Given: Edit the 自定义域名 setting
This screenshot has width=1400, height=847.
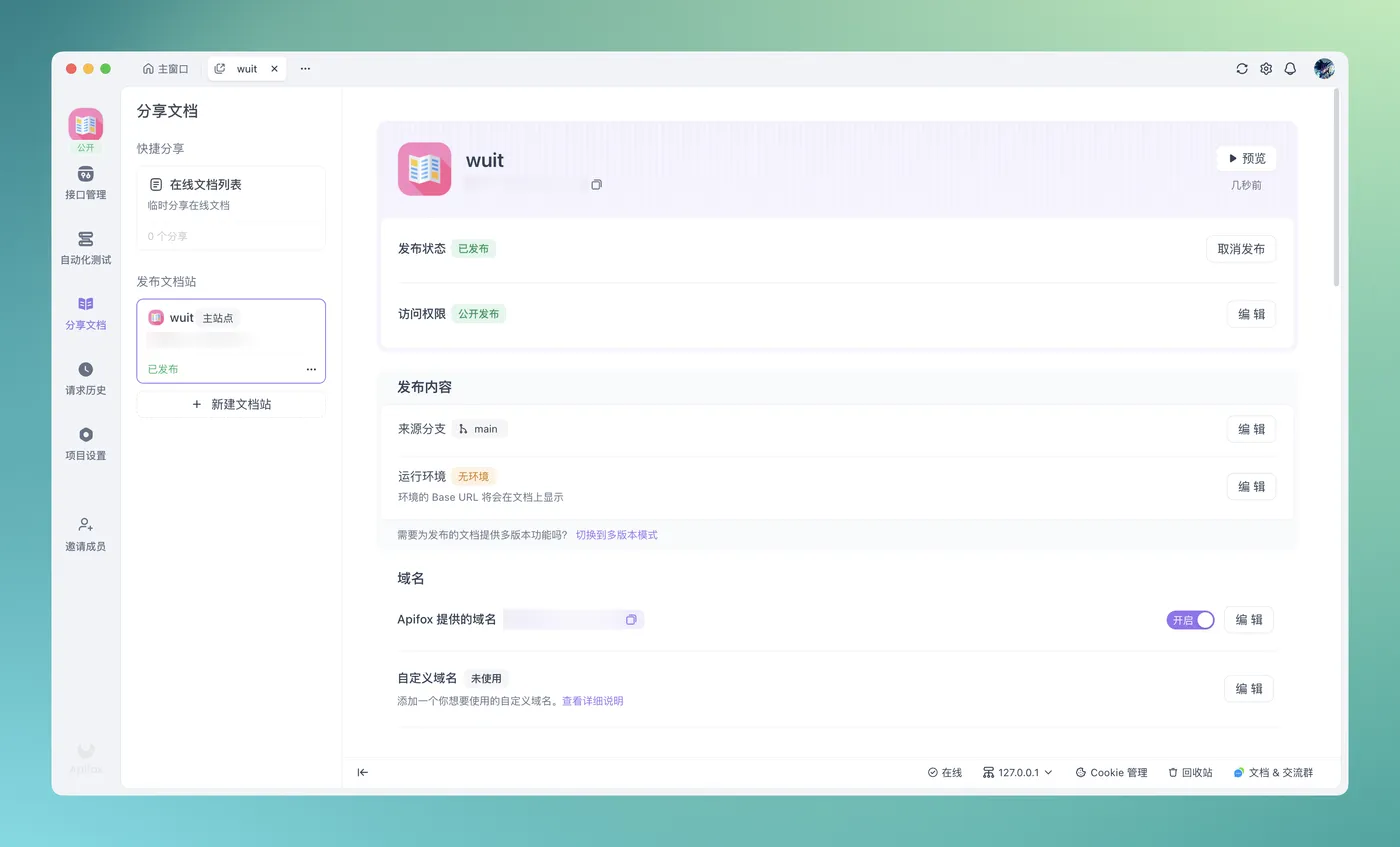Looking at the screenshot, I should (x=1248, y=689).
